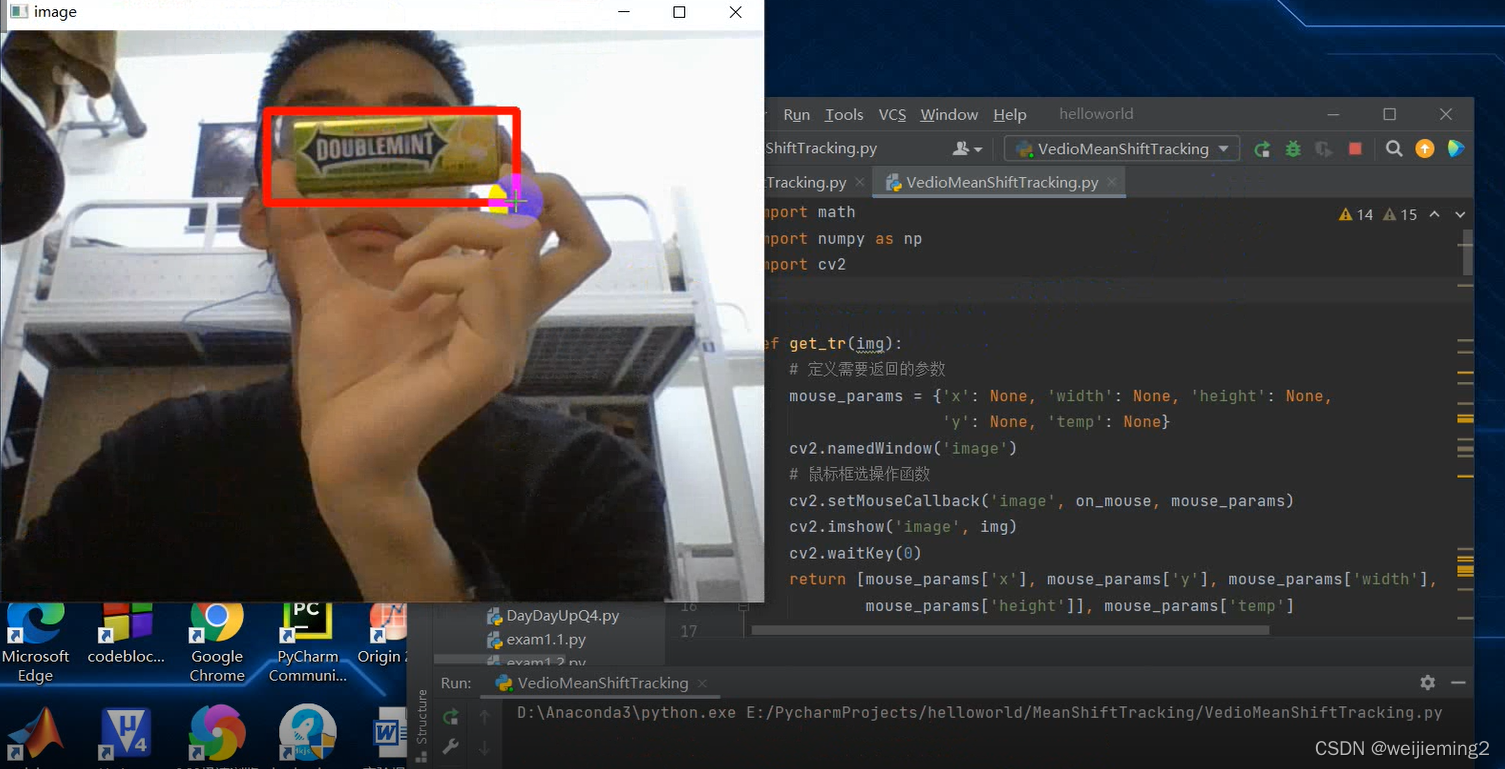Open the VCS menu
1505x769 pixels.
(x=892, y=114)
